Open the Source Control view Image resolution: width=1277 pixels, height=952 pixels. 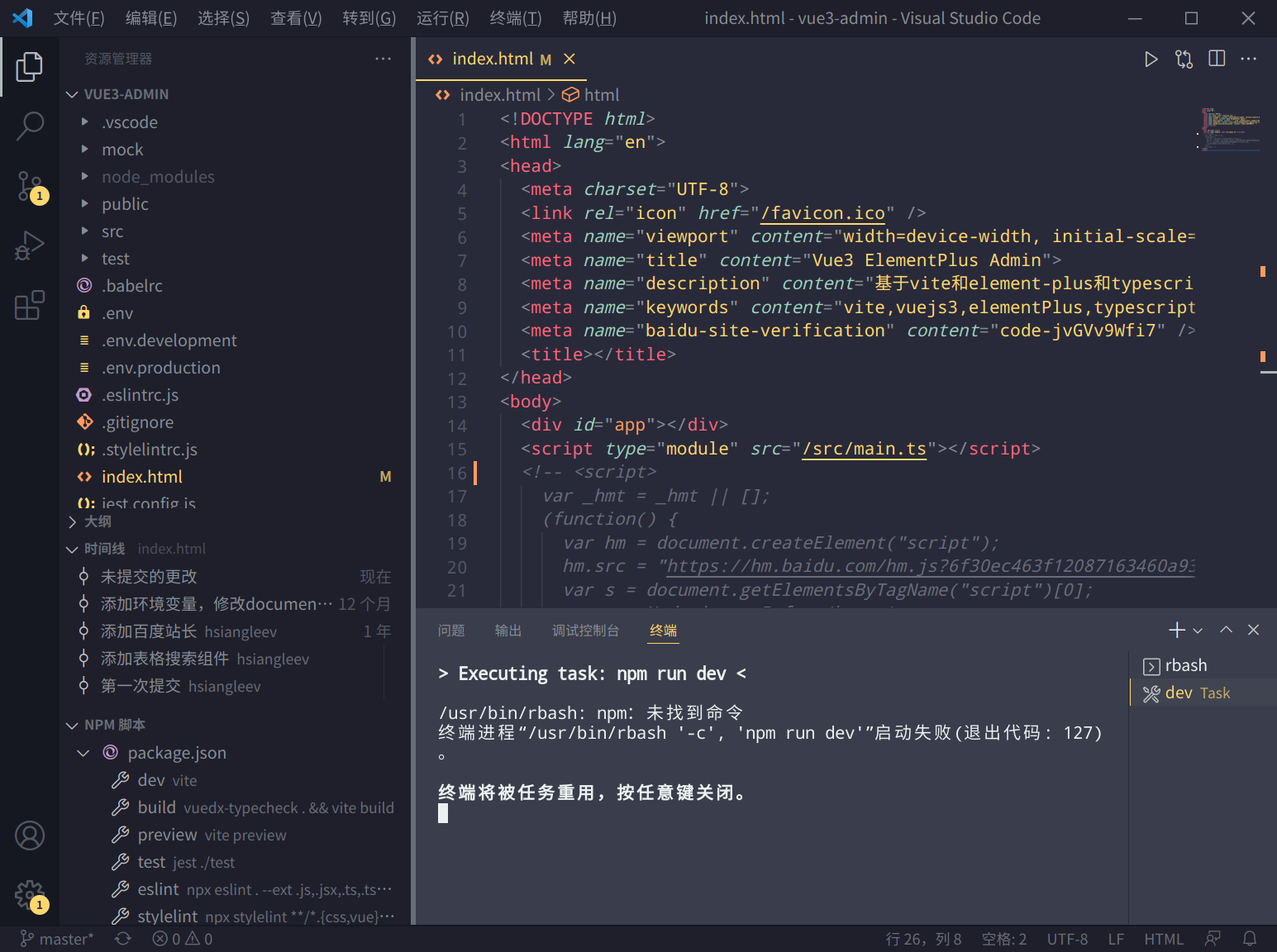click(x=30, y=186)
